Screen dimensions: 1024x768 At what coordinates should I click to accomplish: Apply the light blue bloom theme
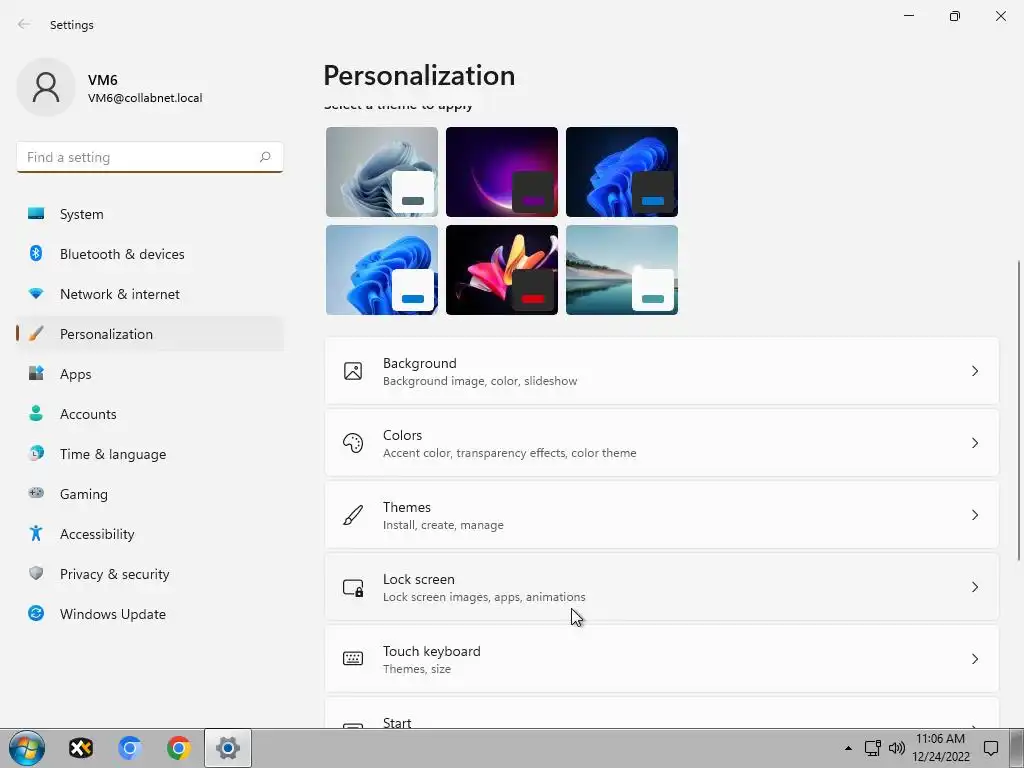coord(382,270)
